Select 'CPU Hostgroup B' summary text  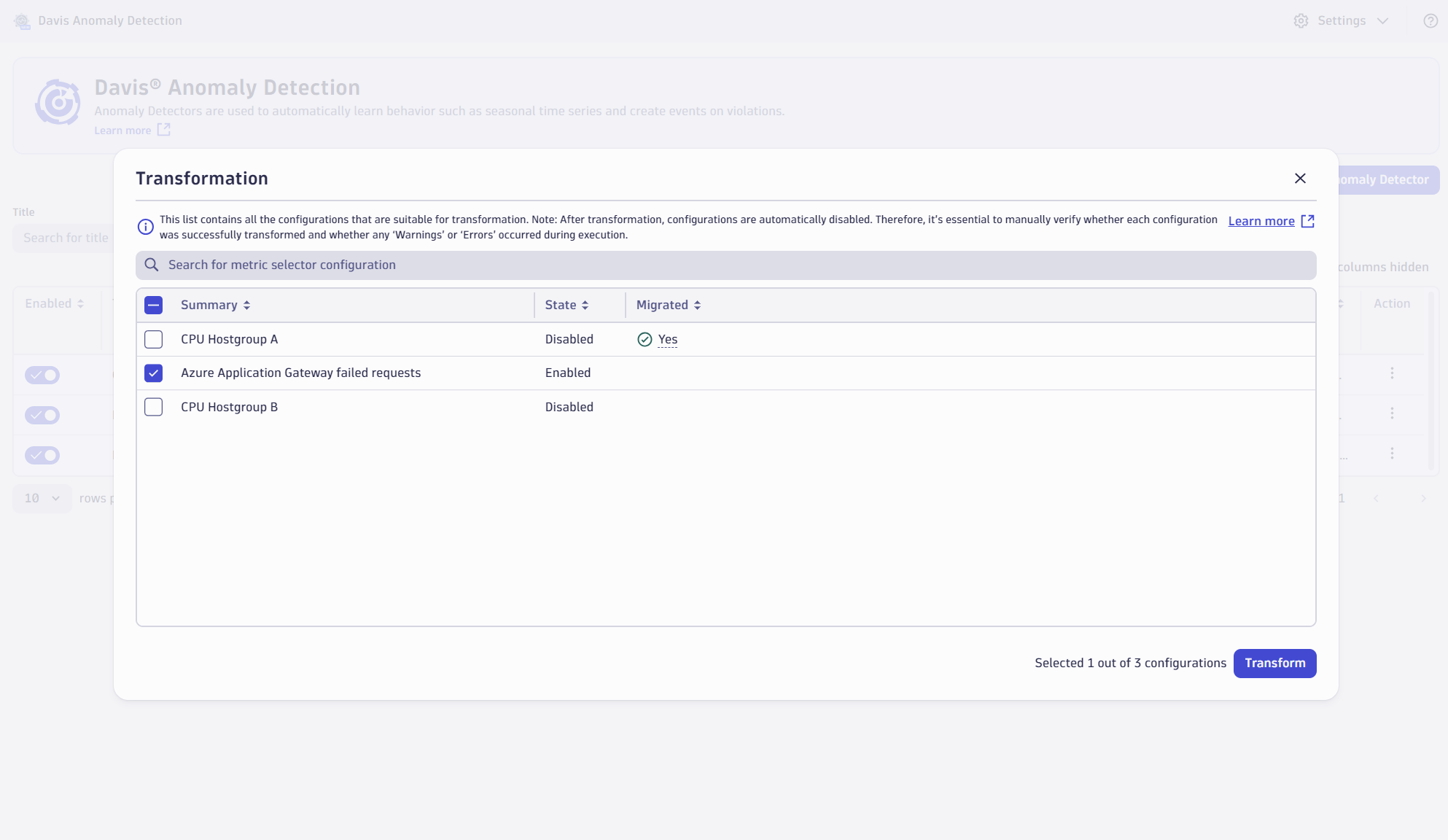[x=229, y=407]
